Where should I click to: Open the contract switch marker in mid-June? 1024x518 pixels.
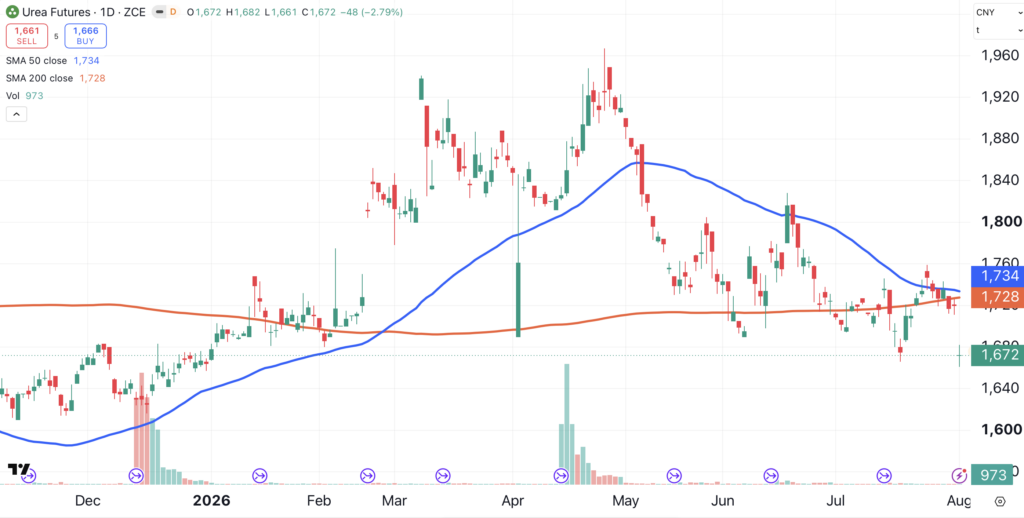click(x=771, y=476)
